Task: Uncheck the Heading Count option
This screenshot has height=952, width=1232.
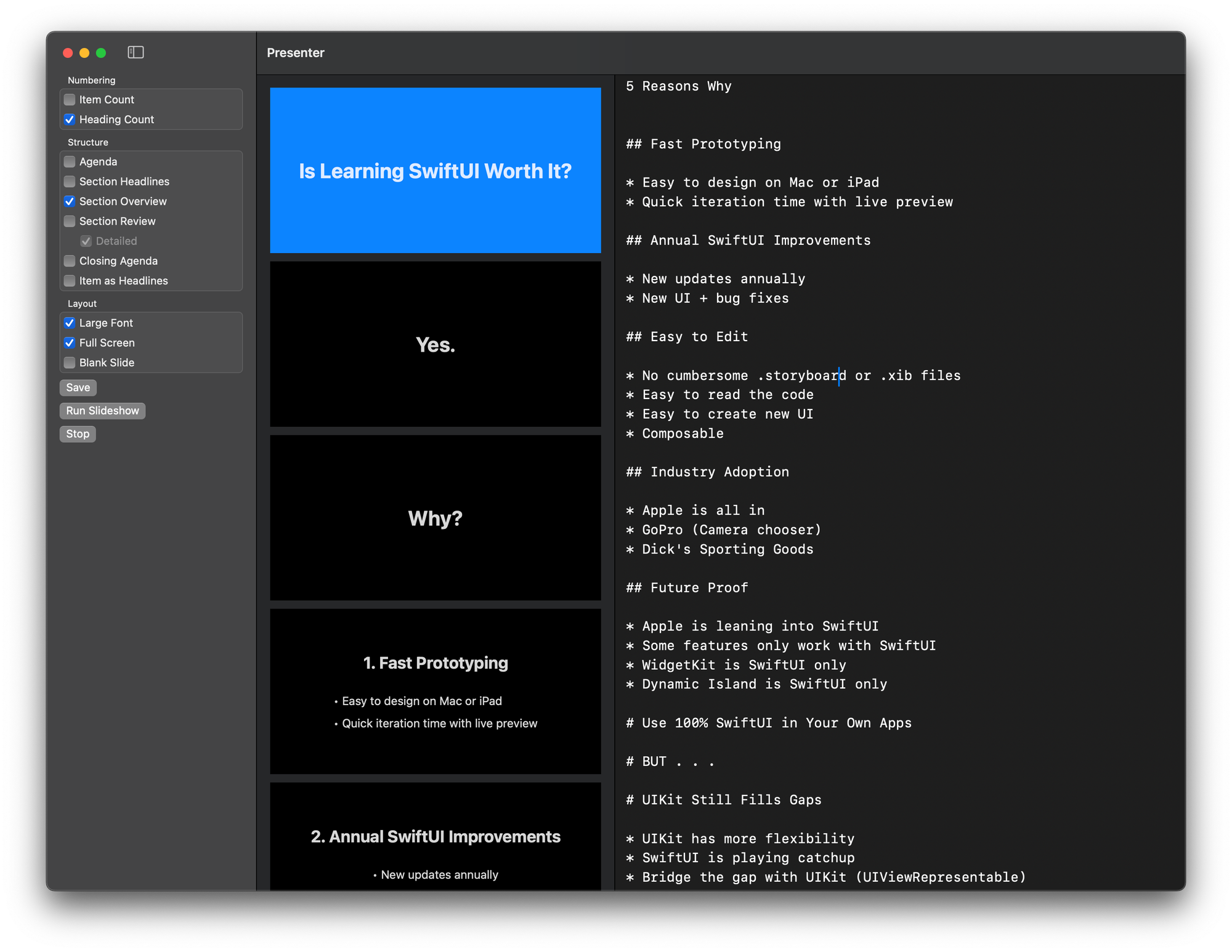Action: pyautogui.click(x=70, y=119)
